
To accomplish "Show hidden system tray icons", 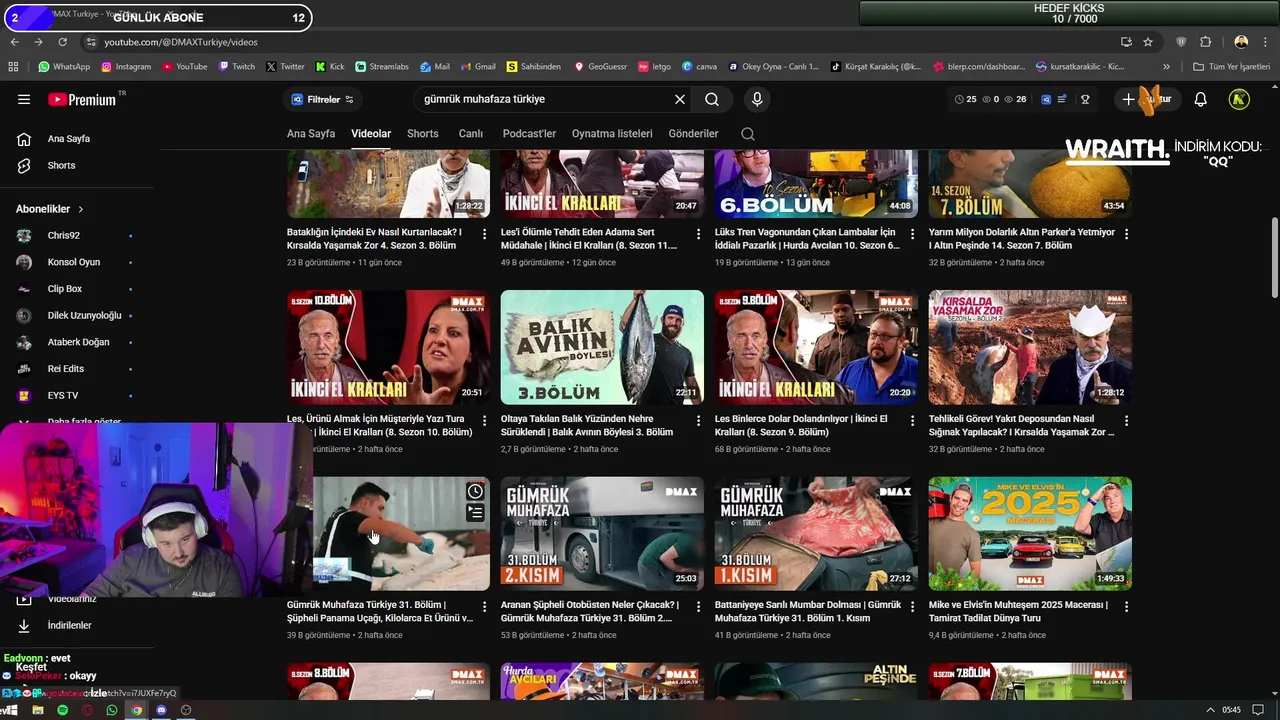I will 1210,710.
